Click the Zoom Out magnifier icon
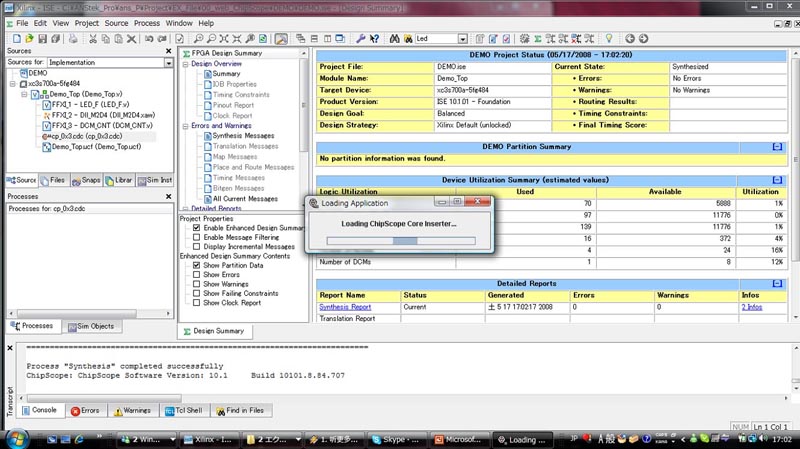 click(211, 39)
